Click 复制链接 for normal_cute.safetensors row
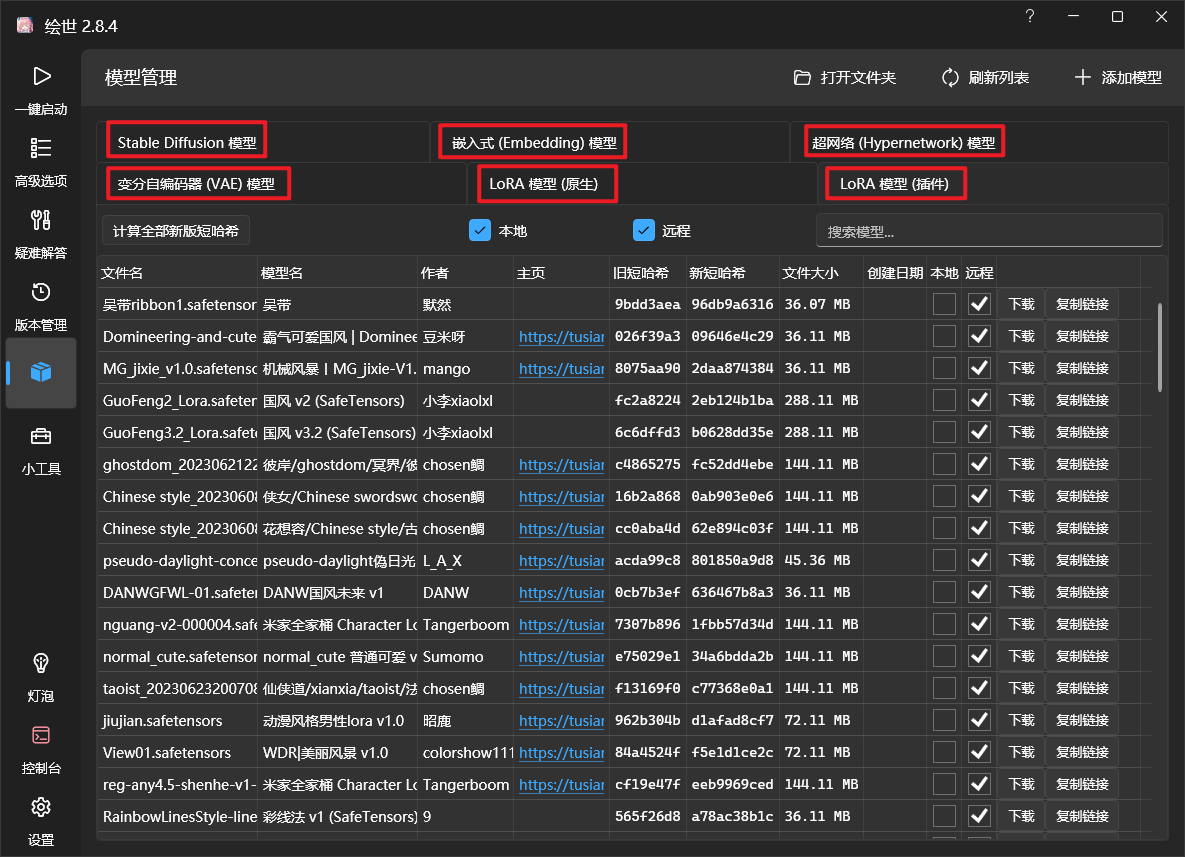Screen dimensions: 1185x857 point(1082,656)
